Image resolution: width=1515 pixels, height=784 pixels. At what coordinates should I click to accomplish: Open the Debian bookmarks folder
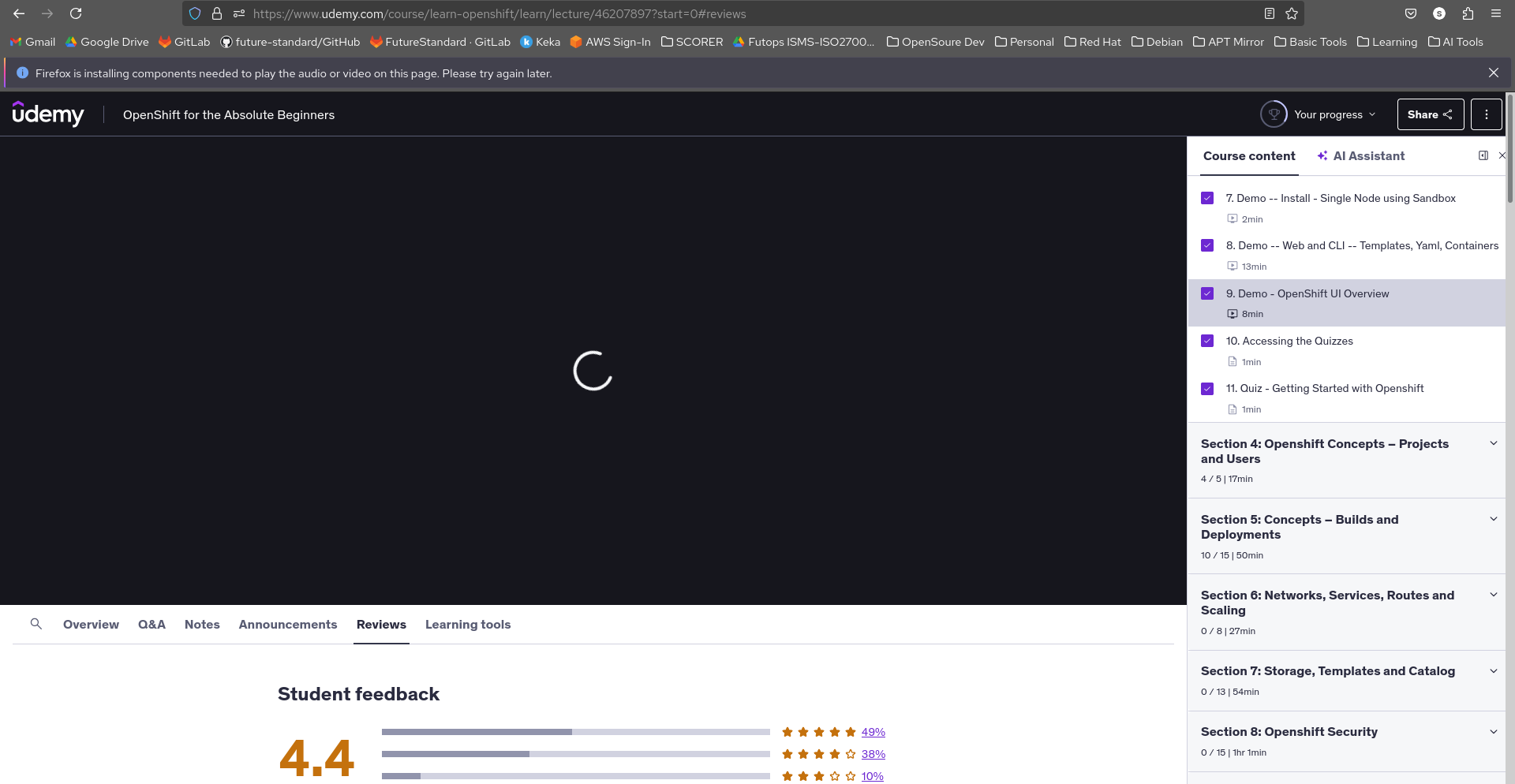tap(1157, 42)
